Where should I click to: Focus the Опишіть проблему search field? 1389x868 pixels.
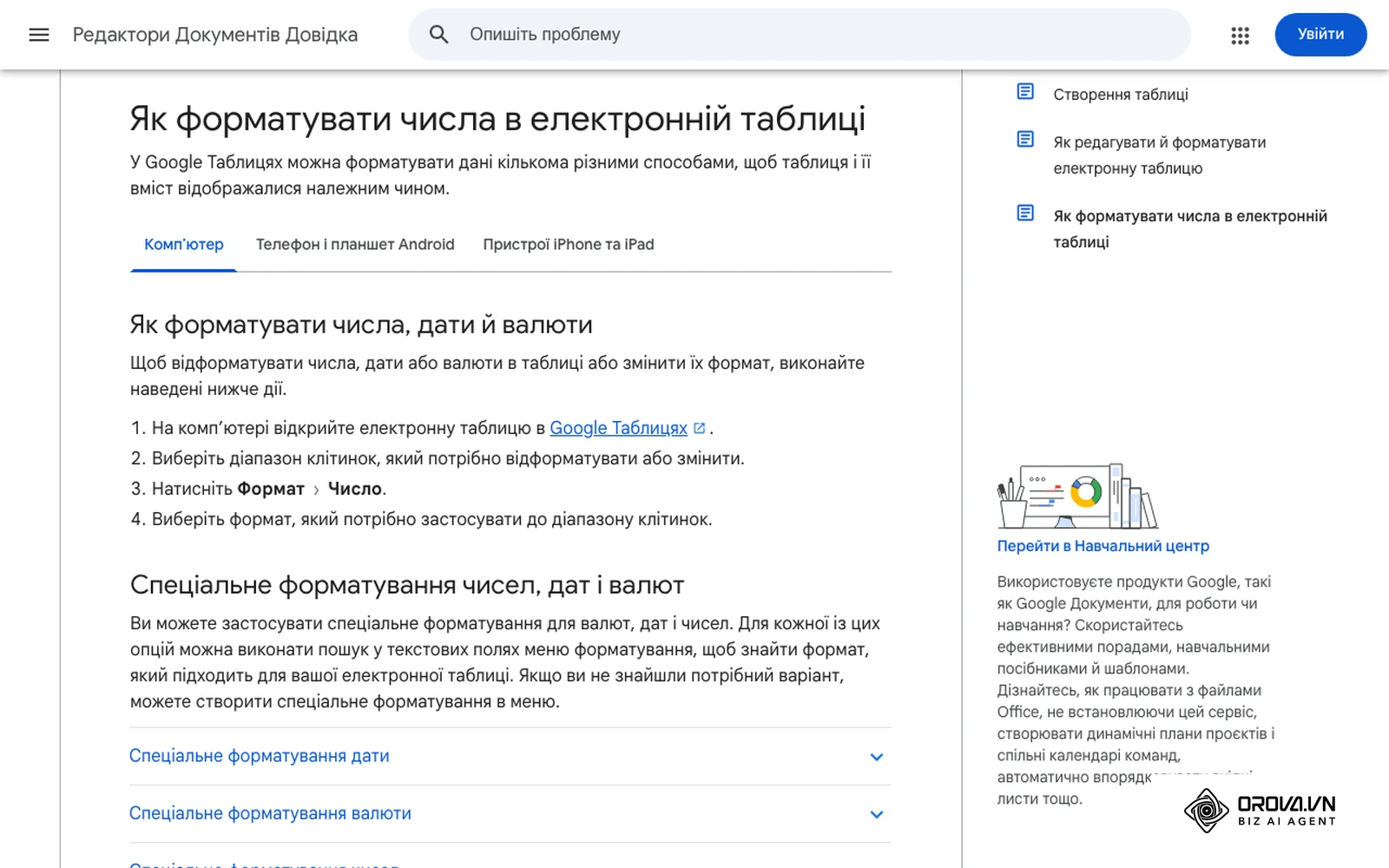[x=800, y=35]
